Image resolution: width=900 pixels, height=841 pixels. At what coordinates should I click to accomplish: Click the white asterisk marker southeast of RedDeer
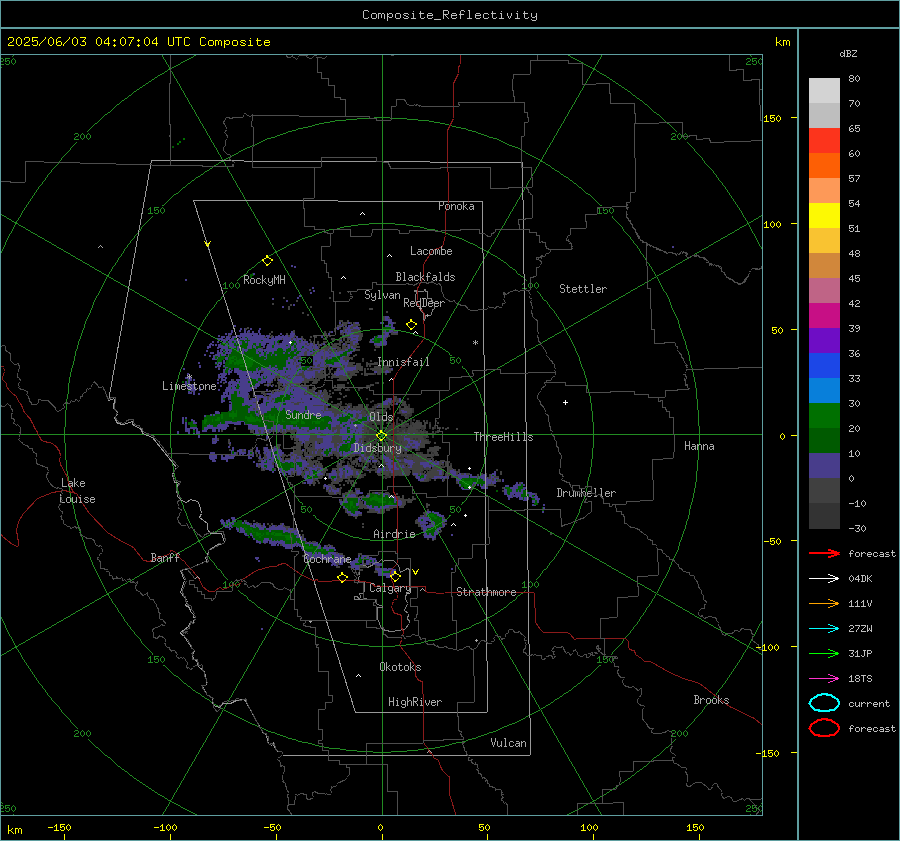pos(475,343)
